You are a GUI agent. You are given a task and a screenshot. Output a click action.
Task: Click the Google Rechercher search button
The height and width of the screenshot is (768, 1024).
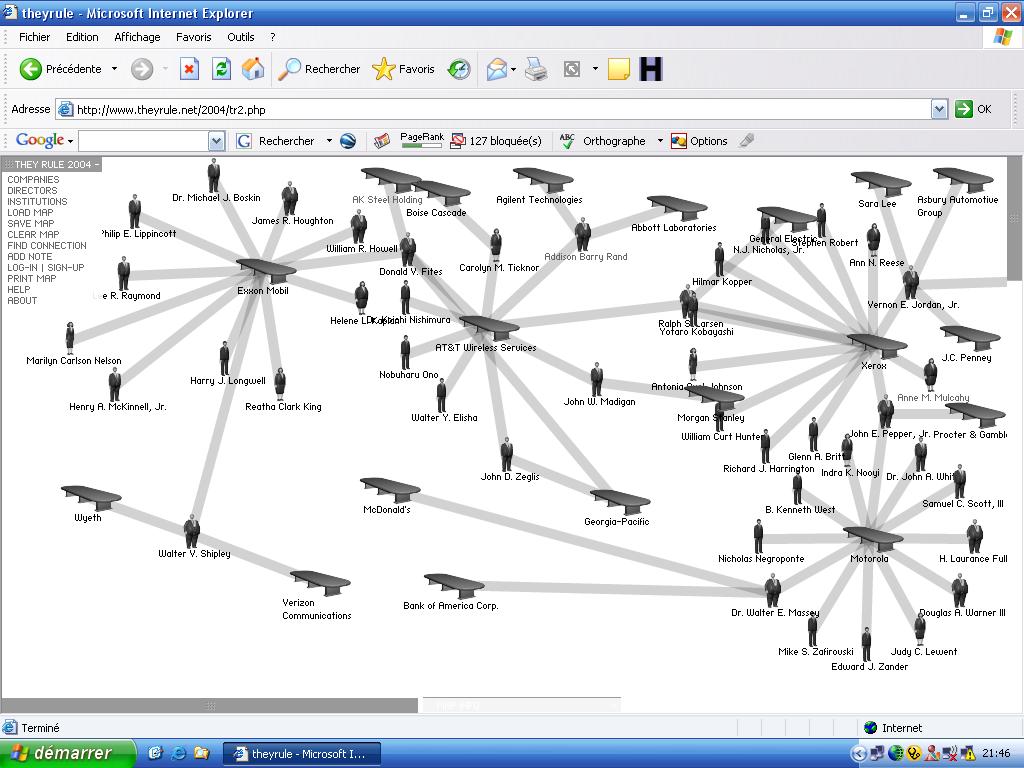tap(275, 140)
